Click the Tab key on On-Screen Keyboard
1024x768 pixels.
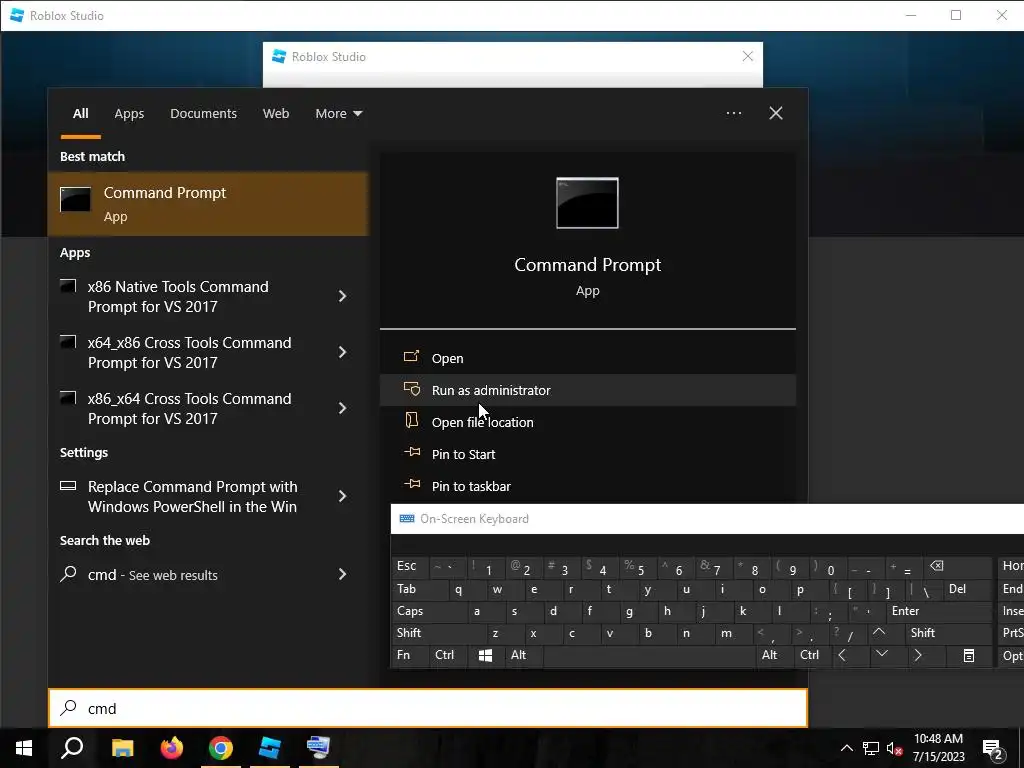pyautogui.click(x=420, y=589)
